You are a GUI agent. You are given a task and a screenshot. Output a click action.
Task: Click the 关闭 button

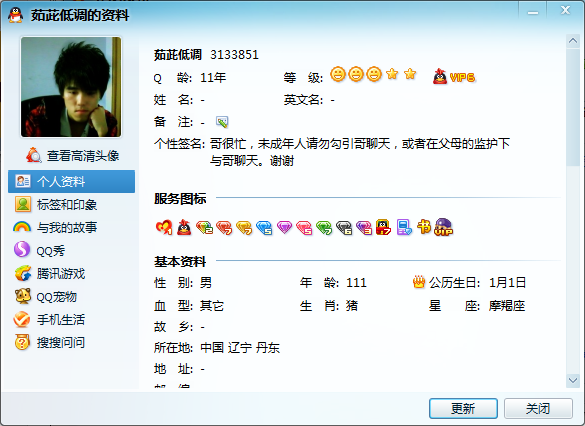538,408
